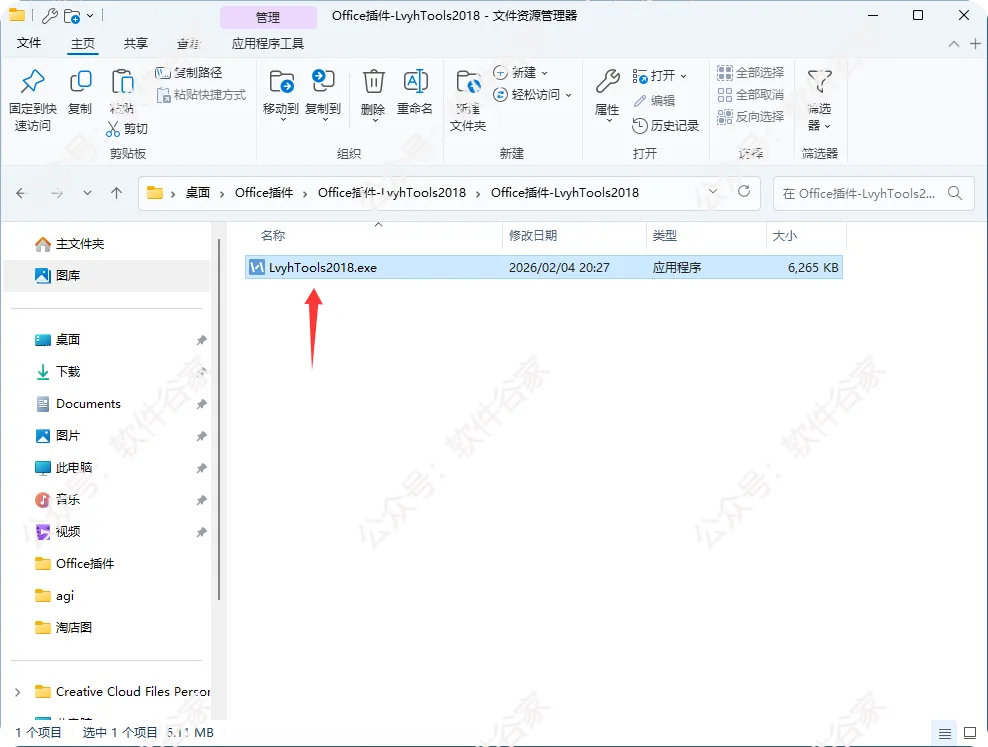Click the Manage contextual tab
Image resolution: width=988 pixels, height=747 pixels.
(x=268, y=17)
